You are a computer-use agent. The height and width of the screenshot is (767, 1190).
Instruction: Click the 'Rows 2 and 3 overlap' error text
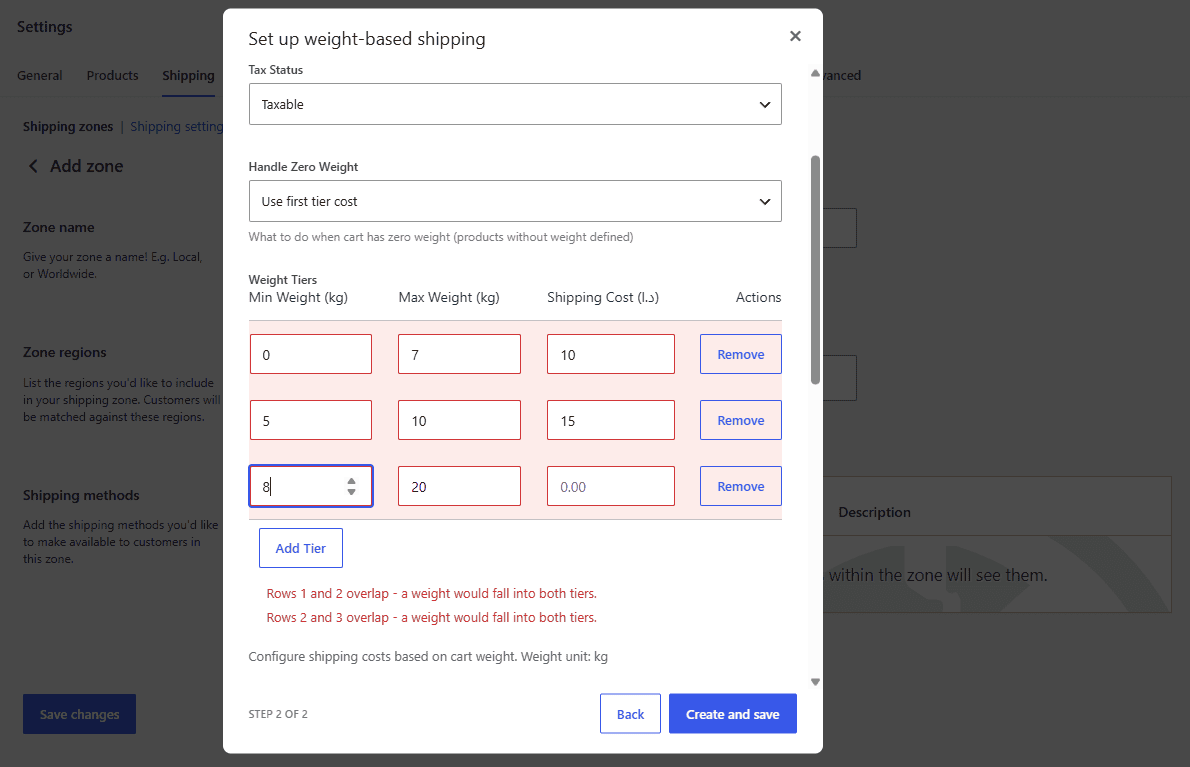click(x=431, y=618)
